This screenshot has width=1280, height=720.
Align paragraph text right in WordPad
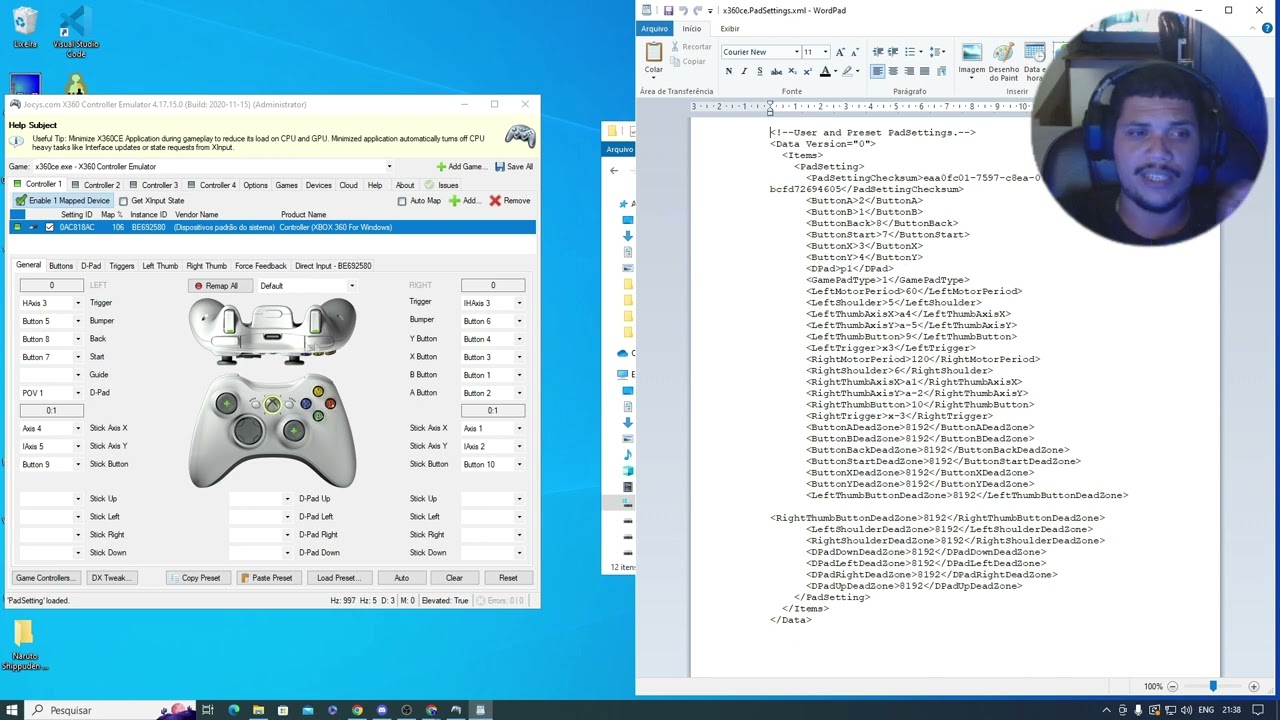pyautogui.click(x=908, y=71)
